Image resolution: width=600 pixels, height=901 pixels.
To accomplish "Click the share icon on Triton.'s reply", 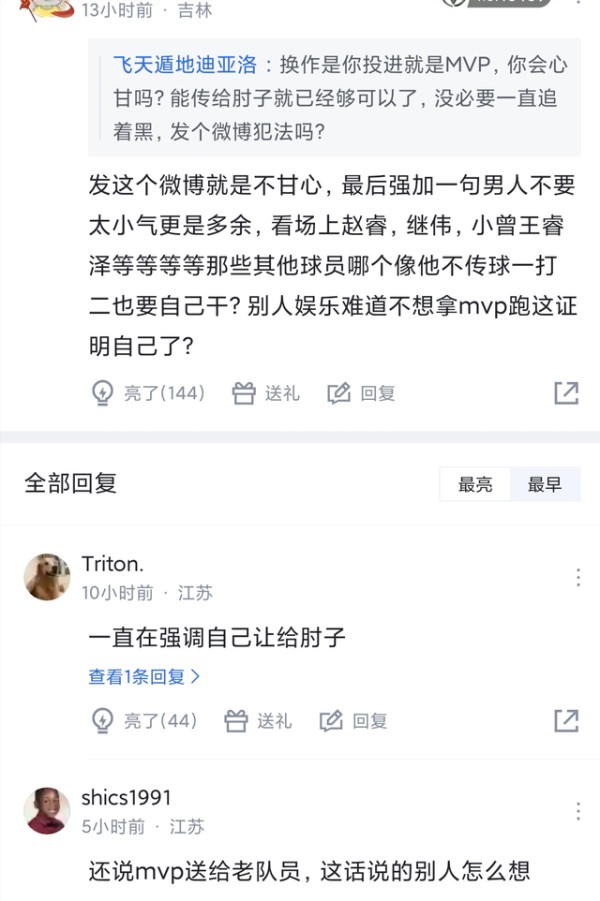I will tap(567, 719).
